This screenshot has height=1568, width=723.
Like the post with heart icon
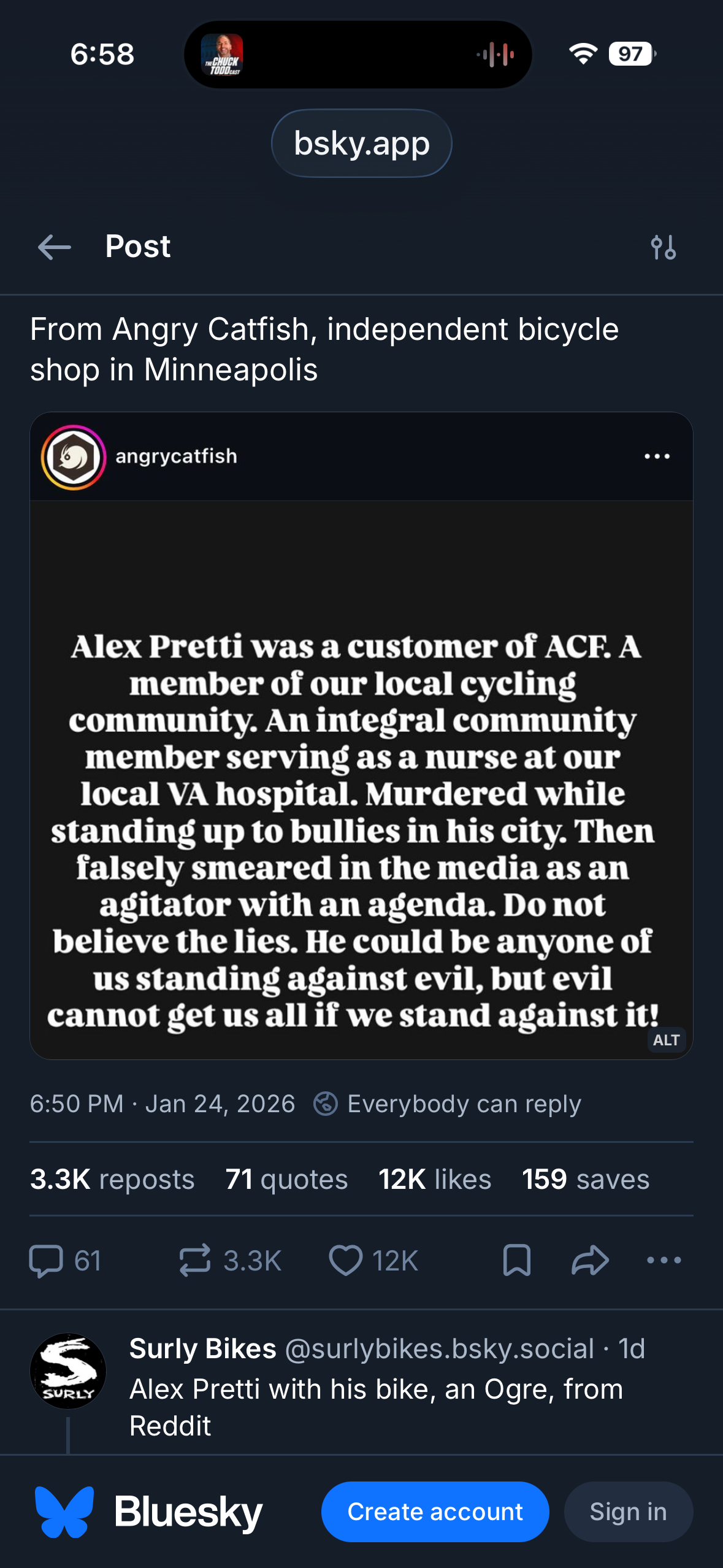click(346, 1261)
